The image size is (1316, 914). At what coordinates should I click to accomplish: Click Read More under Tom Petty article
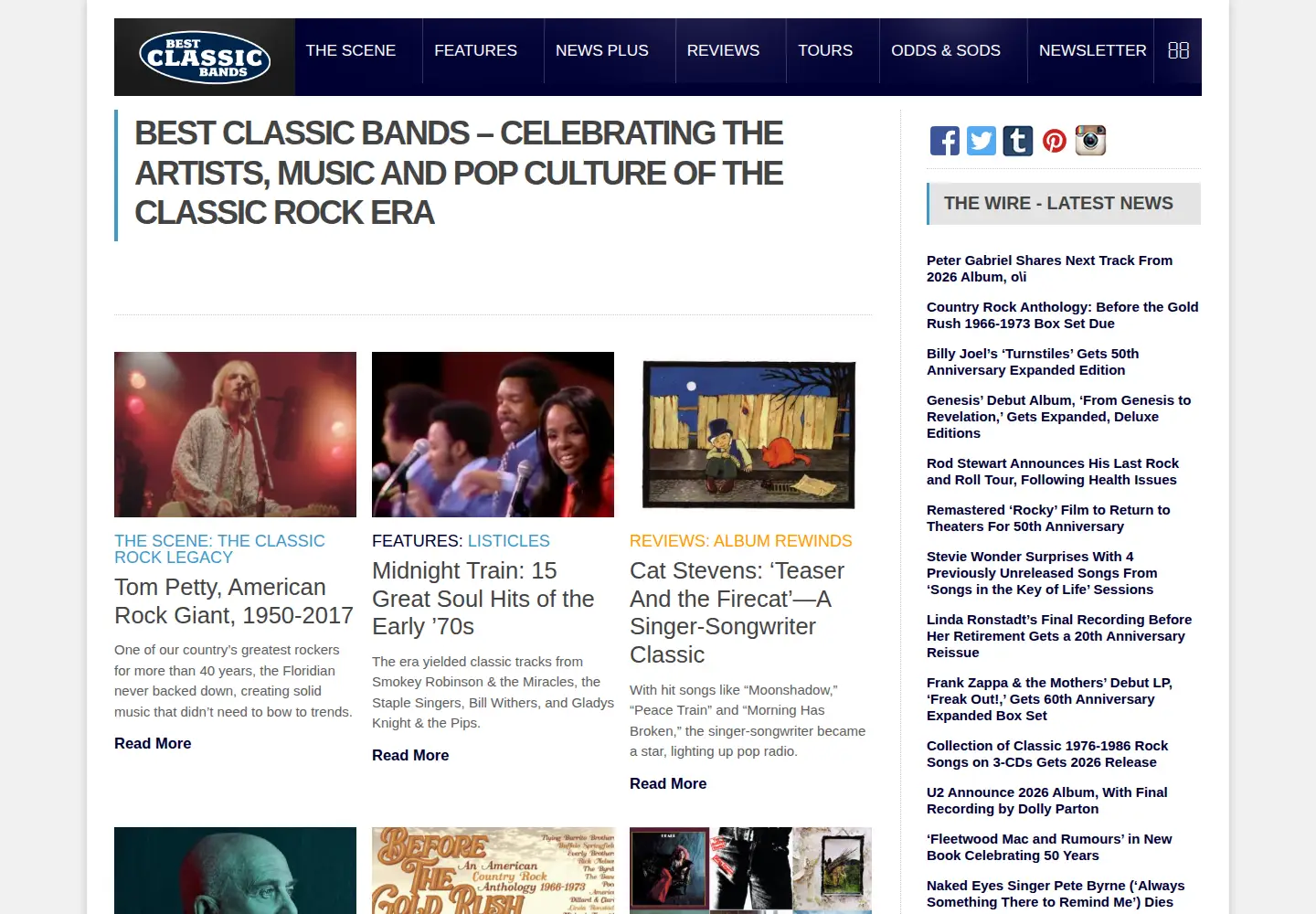point(153,744)
